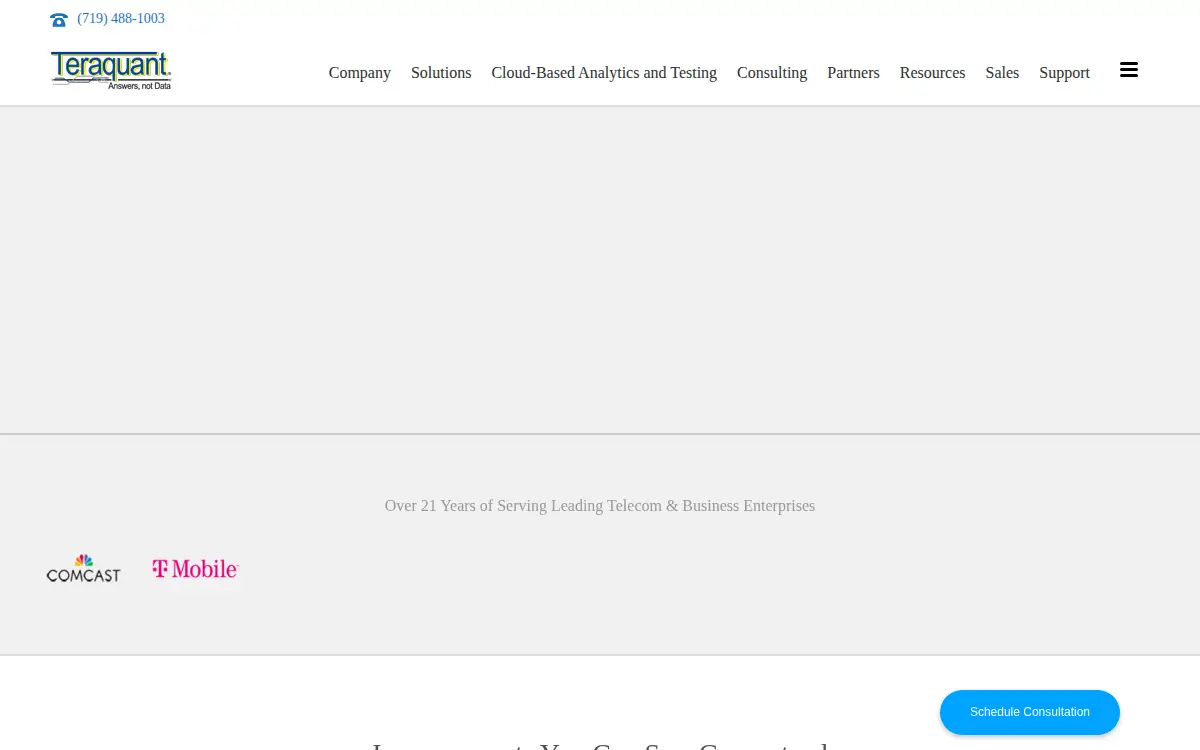
Task: Call the (719) 488-1003 phone link
Action: pos(121,19)
